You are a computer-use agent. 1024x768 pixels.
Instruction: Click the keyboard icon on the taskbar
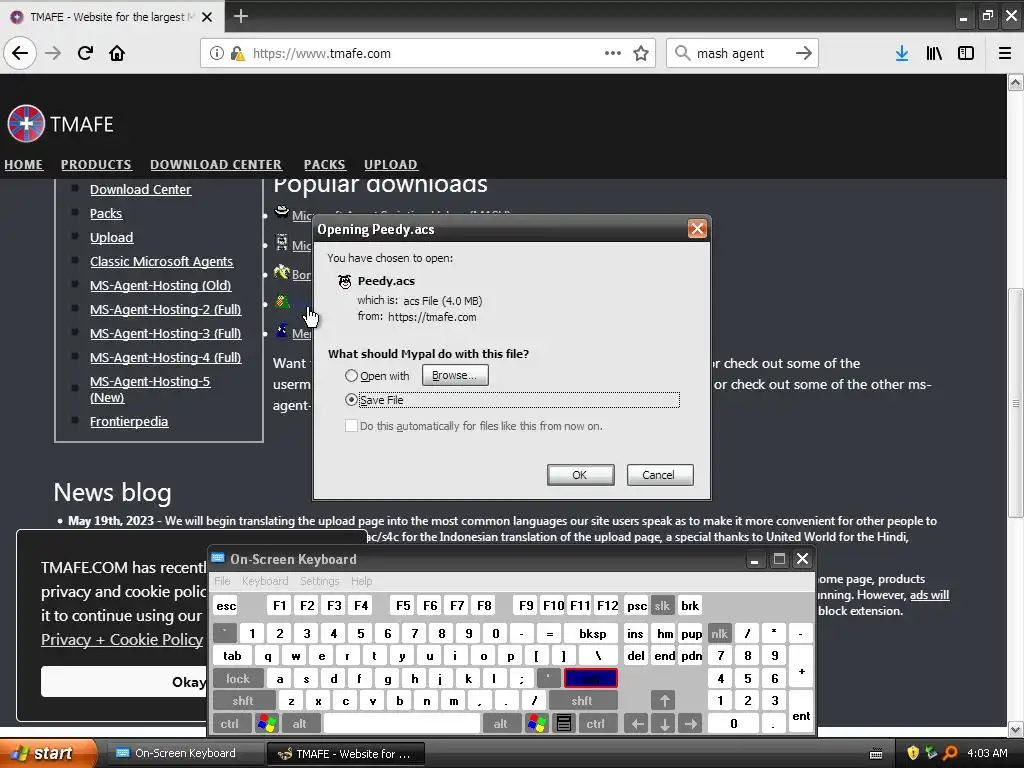tap(876, 754)
